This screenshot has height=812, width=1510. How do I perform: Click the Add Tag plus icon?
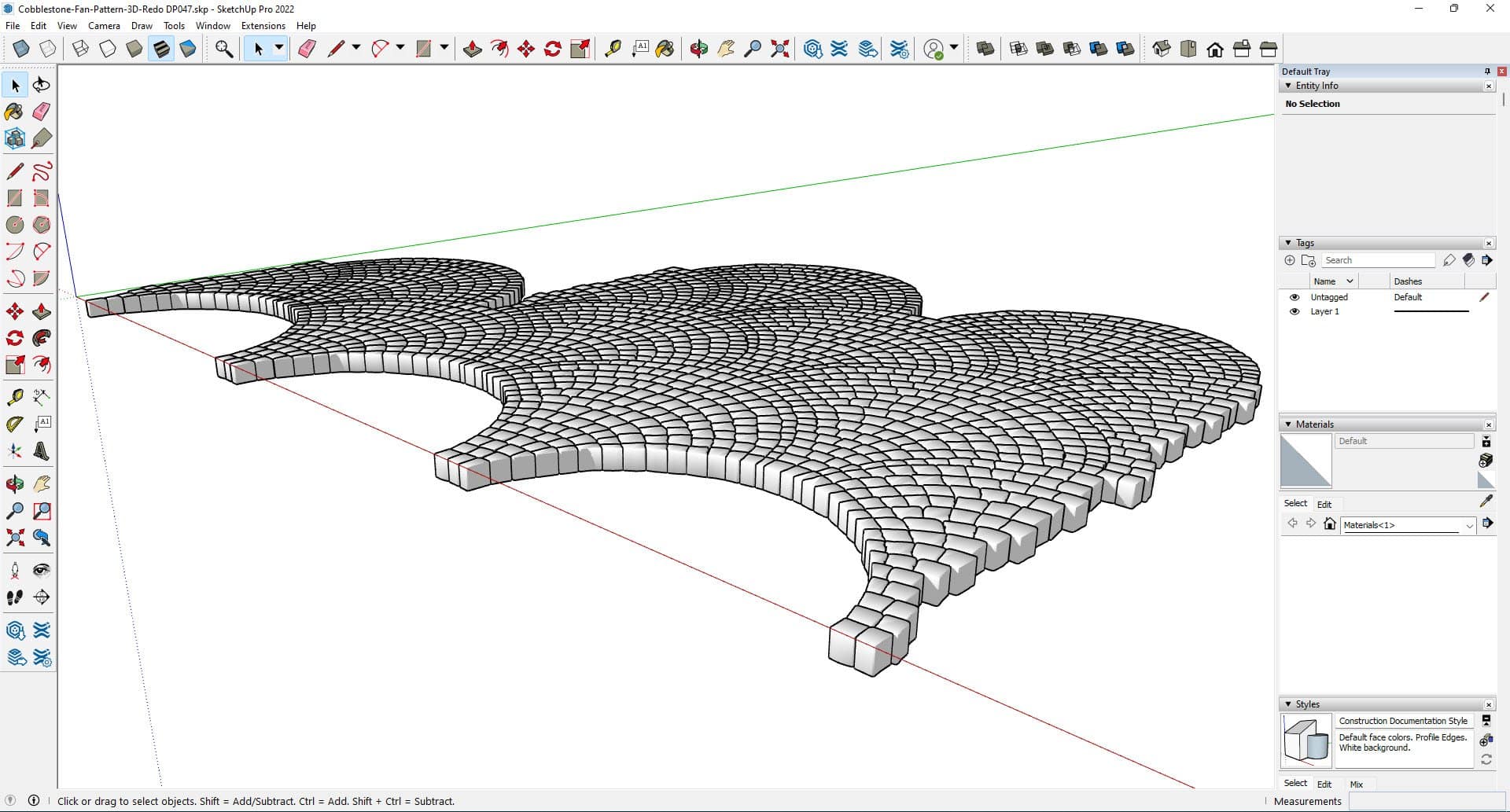1289,260
